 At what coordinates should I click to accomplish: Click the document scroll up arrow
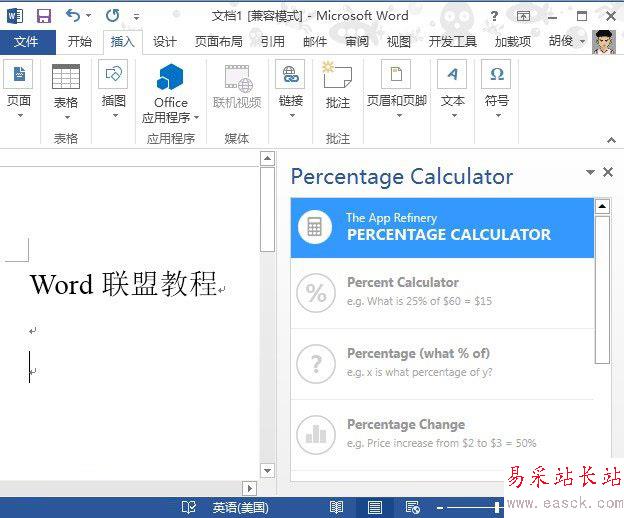(267, 158)
